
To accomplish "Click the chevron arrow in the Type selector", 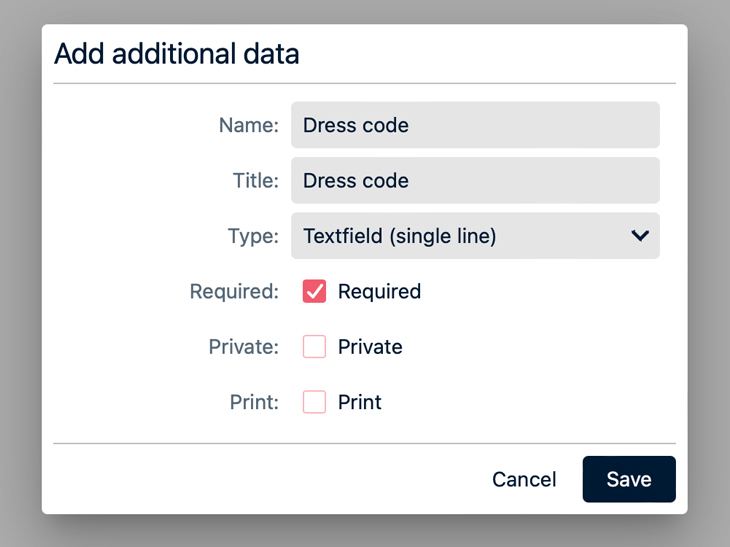I will click(640, 236).
